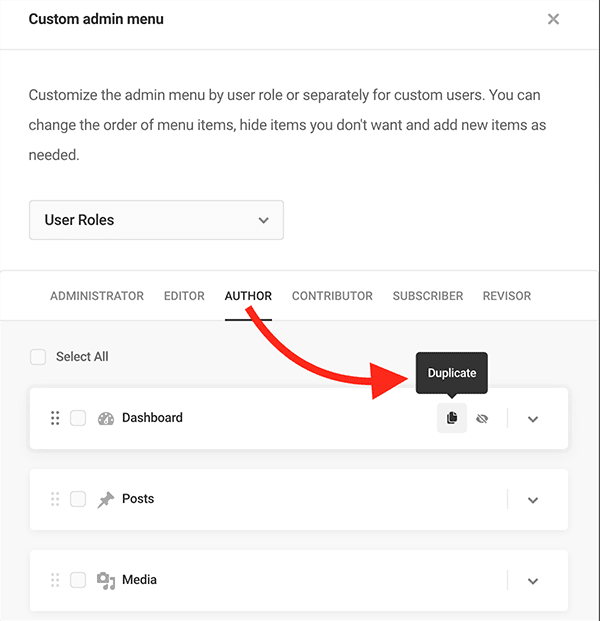Click the Dashboard drag handle icon
This screenshot has width=600, height=621.
click(55, 418)
